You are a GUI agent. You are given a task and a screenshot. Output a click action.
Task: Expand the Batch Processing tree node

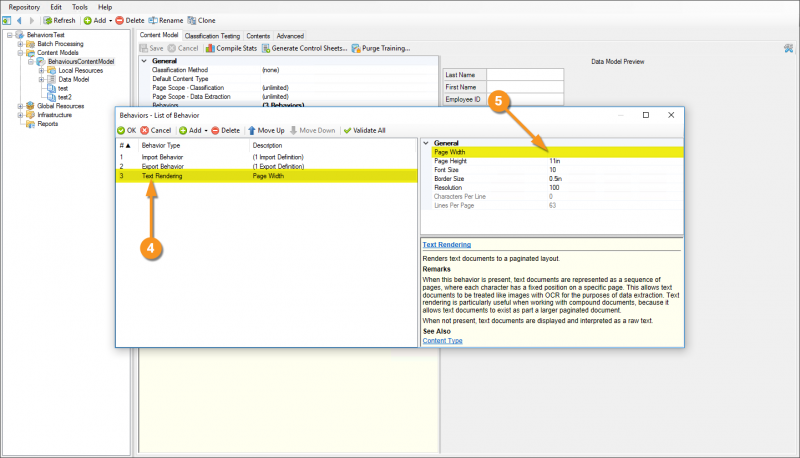coord(20,44)
